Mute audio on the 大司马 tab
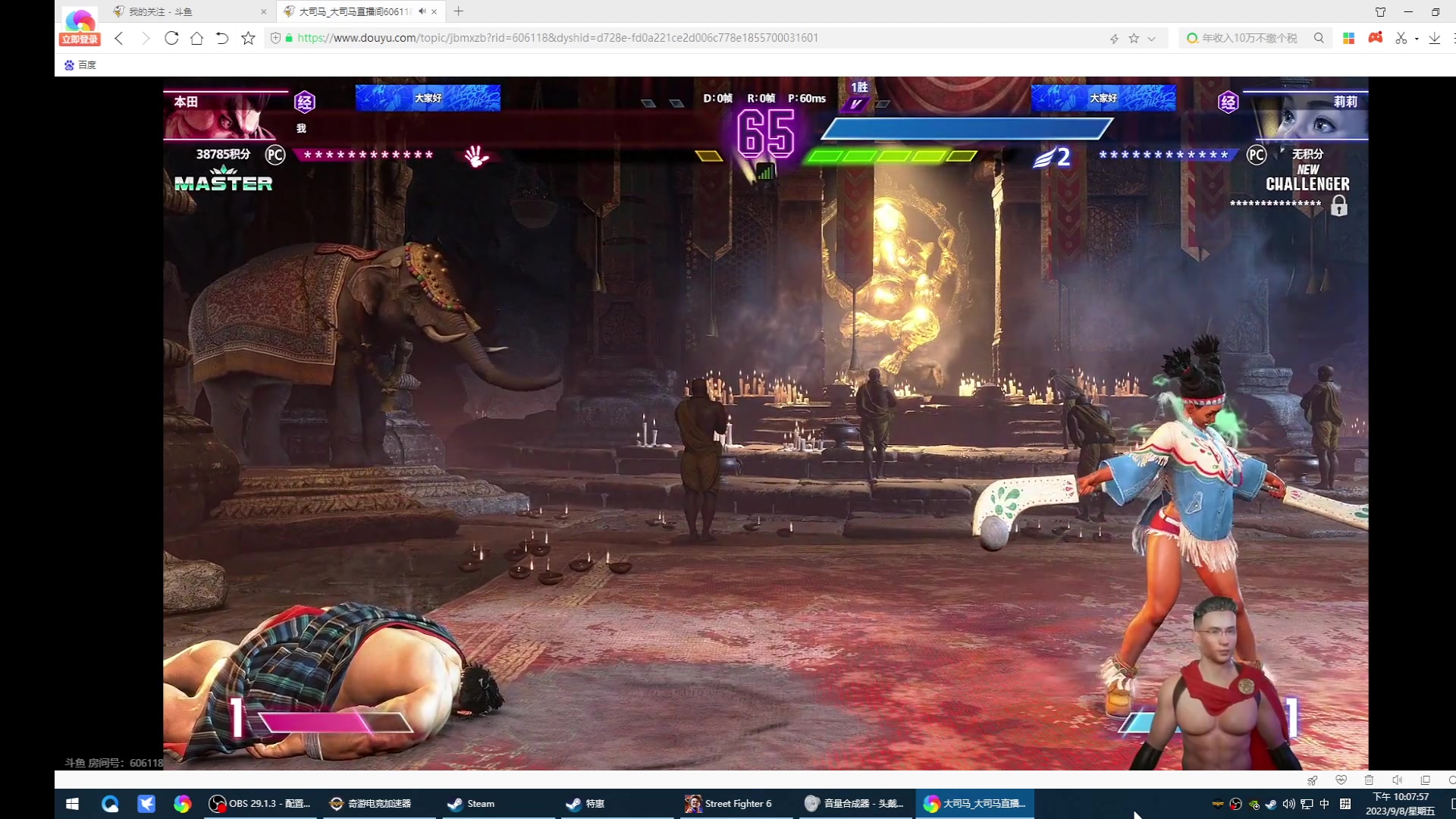This screenshot has width=1456, height=819. pos(422,11)
